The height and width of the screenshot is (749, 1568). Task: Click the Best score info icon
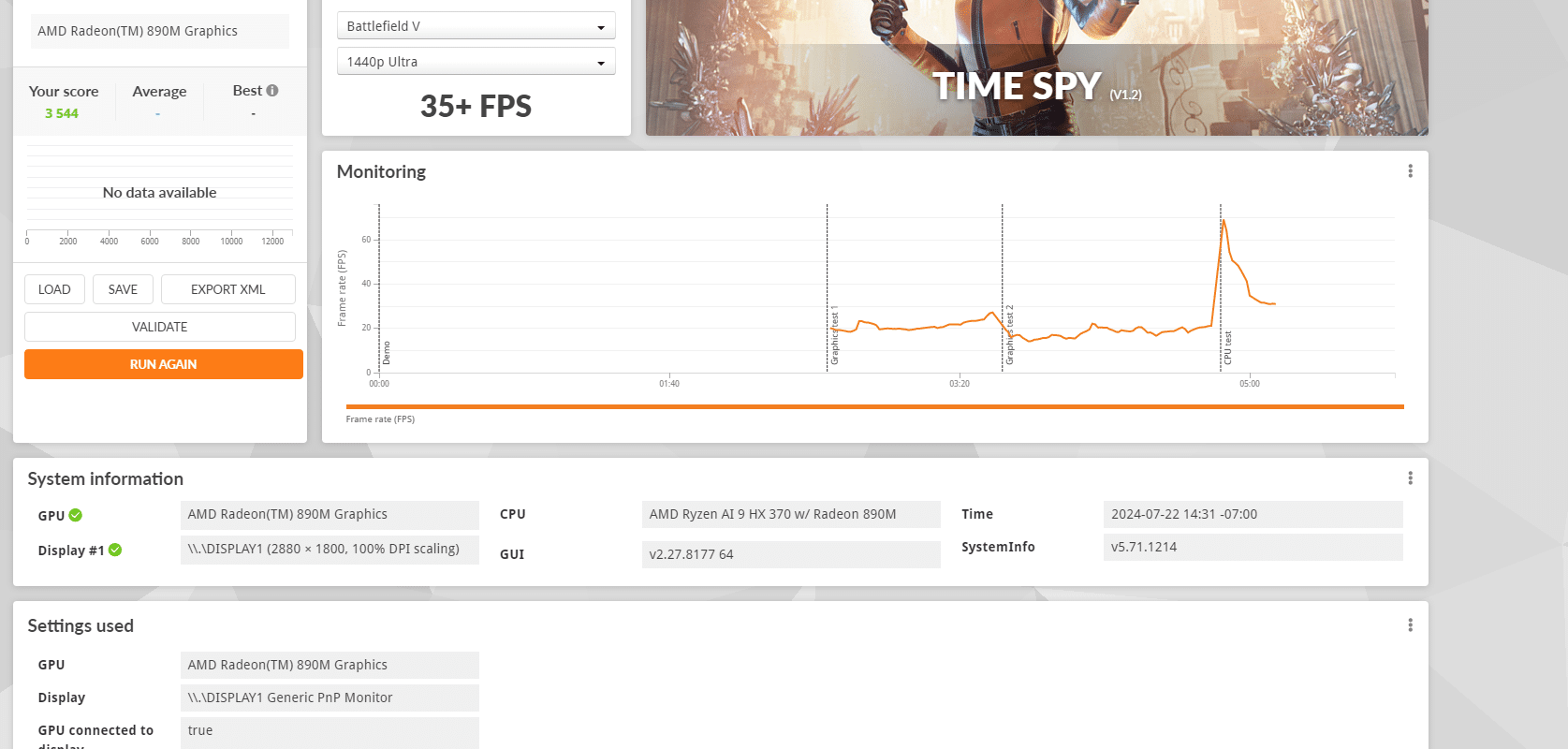click(272, 91)
